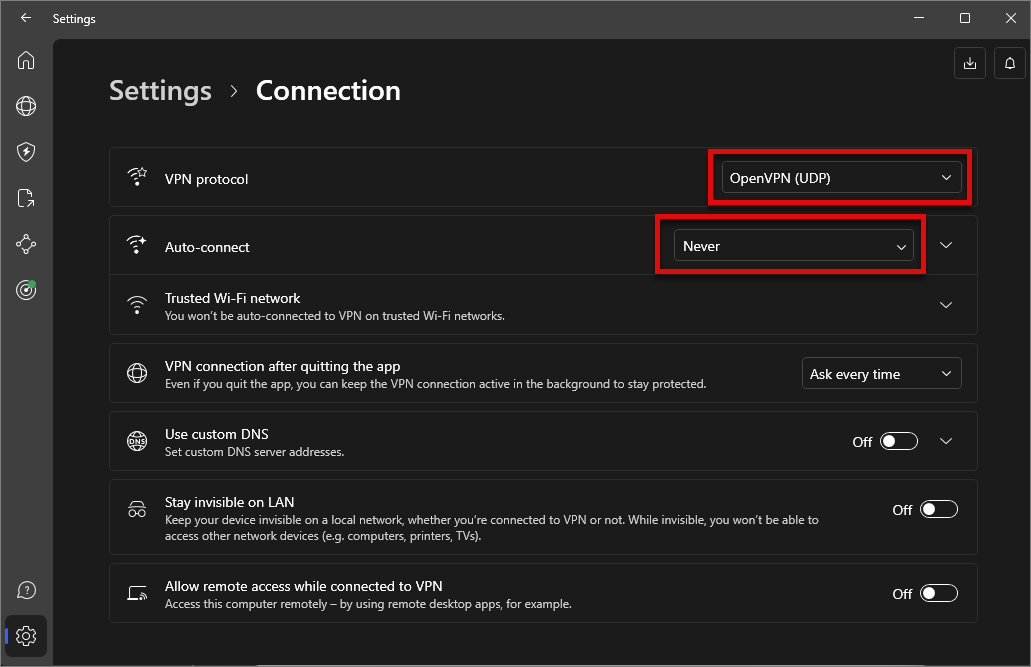The image size is (1031, 667).
Task: Open the globe servers icon in sidebar
Action: (x=26, y=106)
